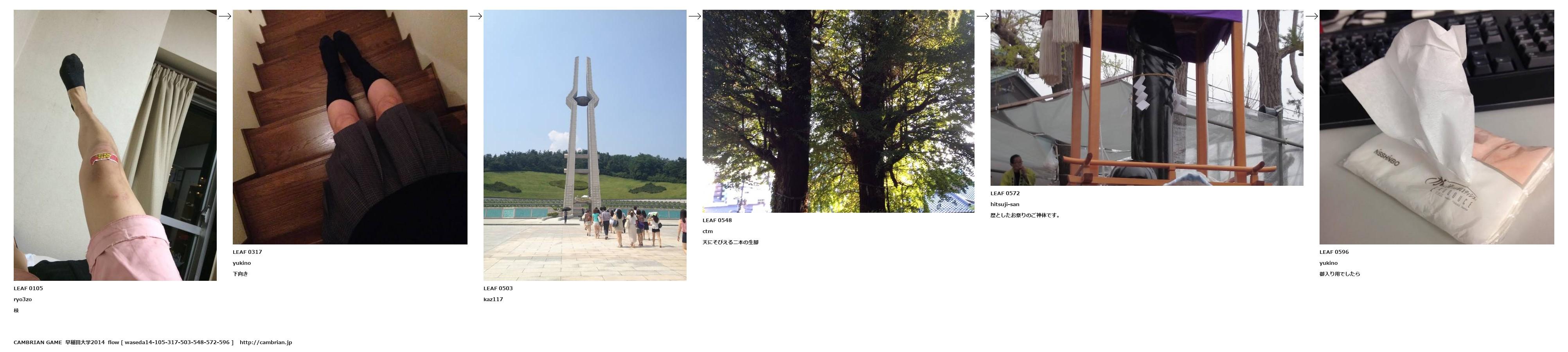This screenshot has width=1568, height=352.
Task: Click the LEAF 0596 label
Action: pyautogui.click(x=1334, y=251)
